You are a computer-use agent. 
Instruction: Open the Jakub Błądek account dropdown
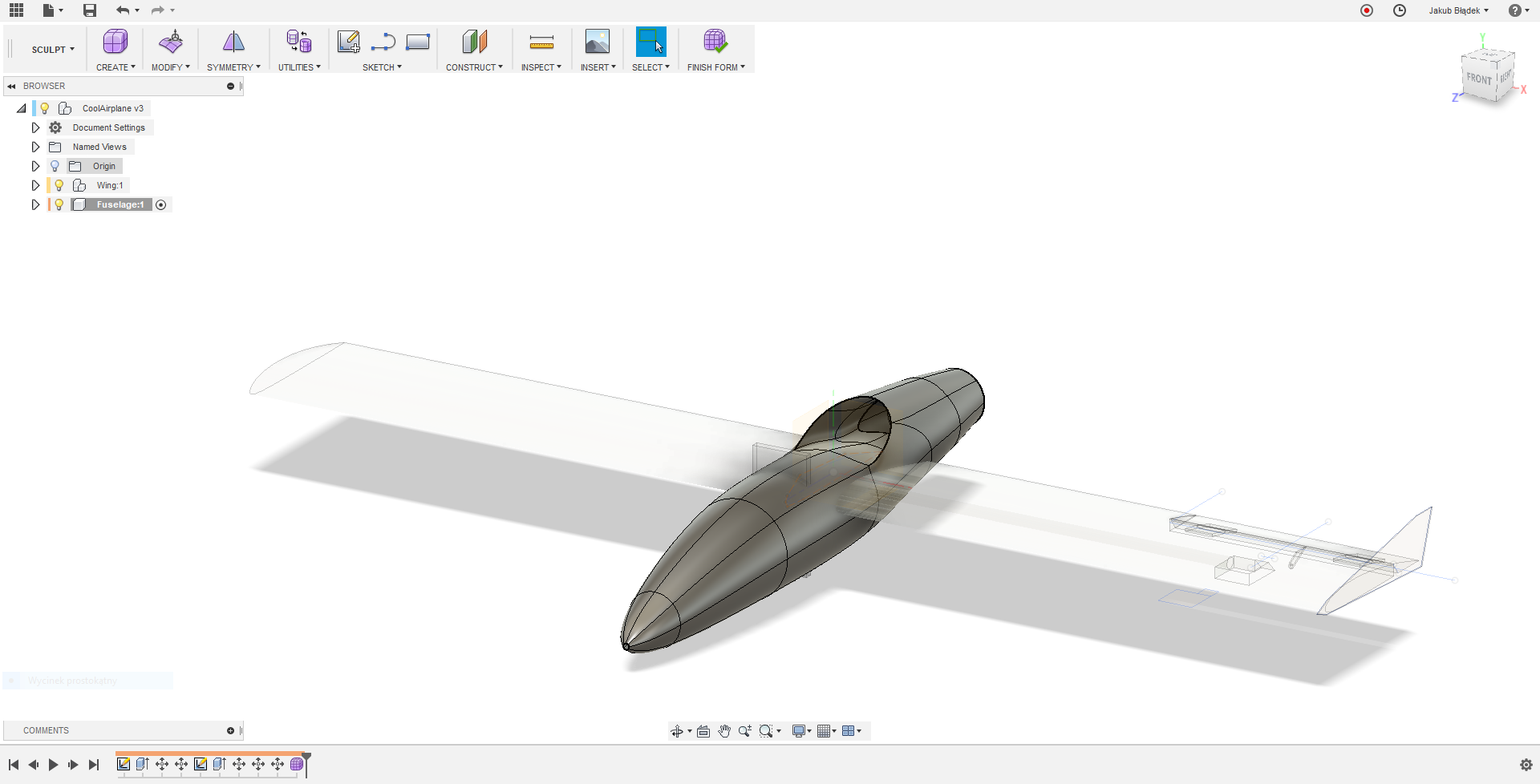click(x=1458, y=10)
